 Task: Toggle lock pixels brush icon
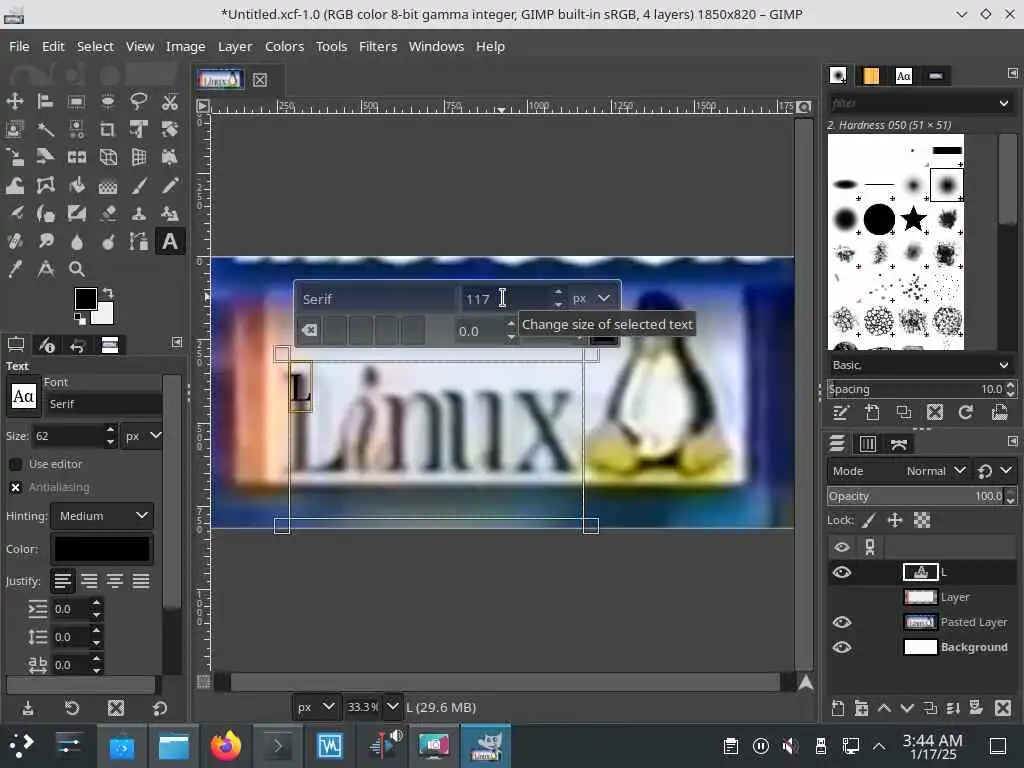(869, 520)
